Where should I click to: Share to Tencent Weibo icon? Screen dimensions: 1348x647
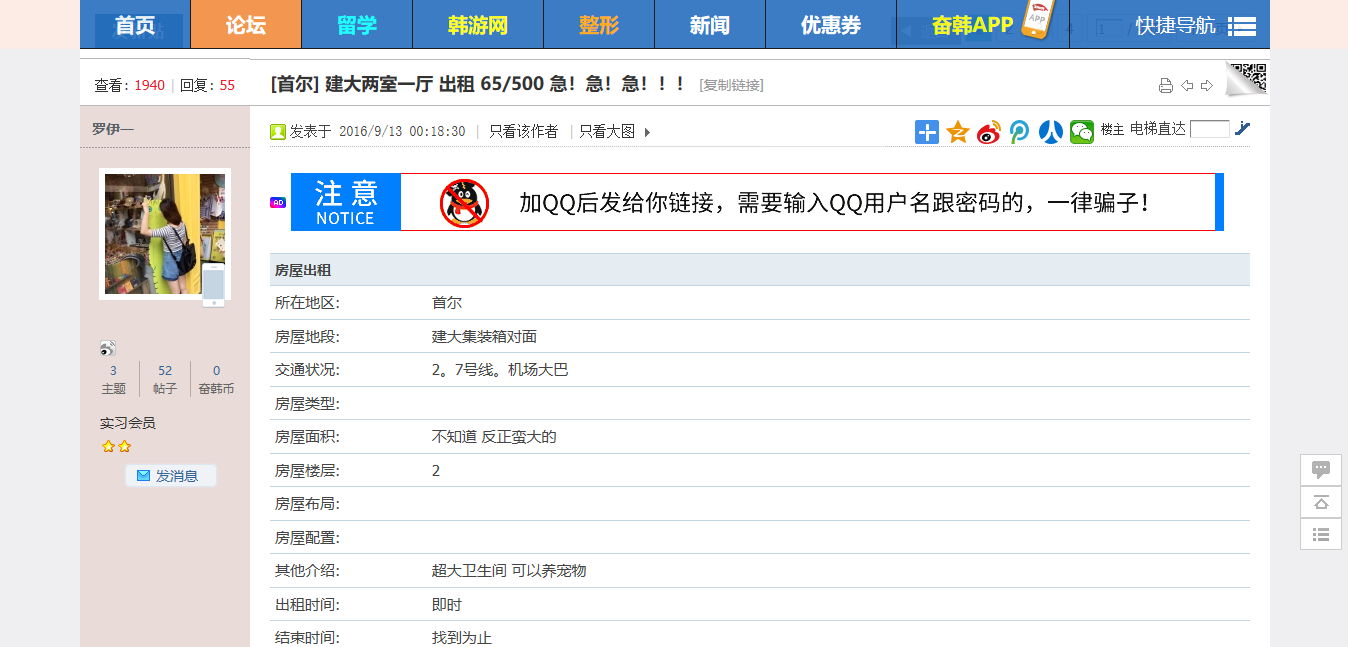pyautogui.click(x=1019, y=131)
